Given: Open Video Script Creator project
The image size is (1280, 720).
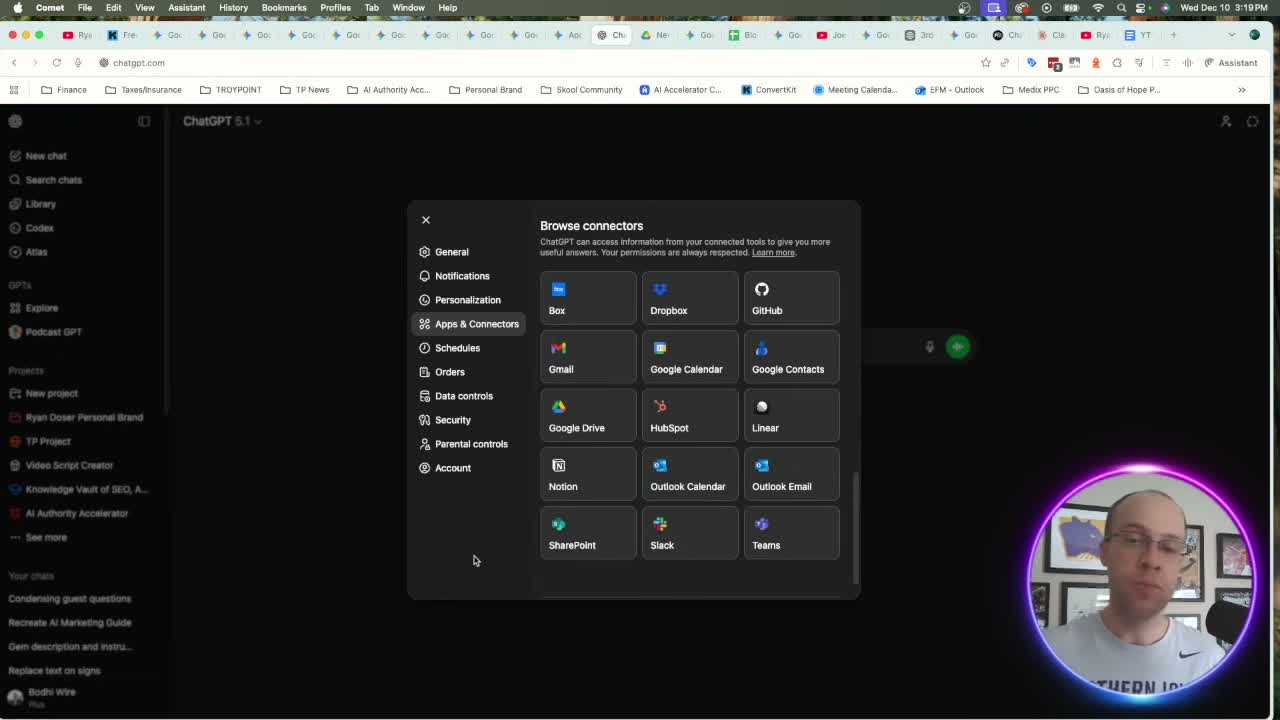Looking at the screenshot, I should click(x=62, y=466).
